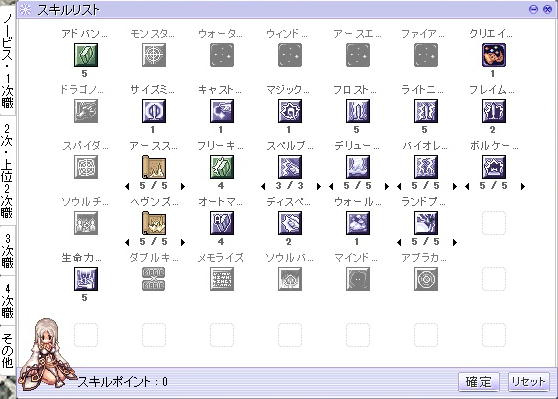Image resolution: width=558 pixels, height=399 pixels.
Task: Click the スパイダ... web skill icon
Action: click(x=86, y=167)
